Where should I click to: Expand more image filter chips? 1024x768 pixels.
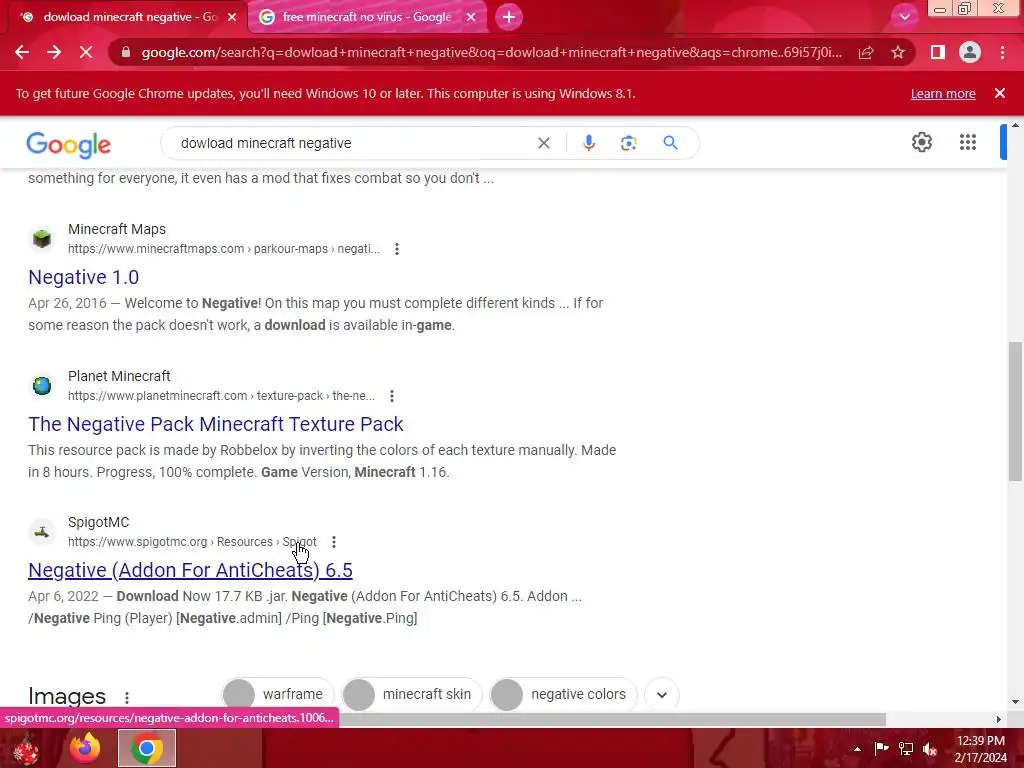(x=662, y=694)
